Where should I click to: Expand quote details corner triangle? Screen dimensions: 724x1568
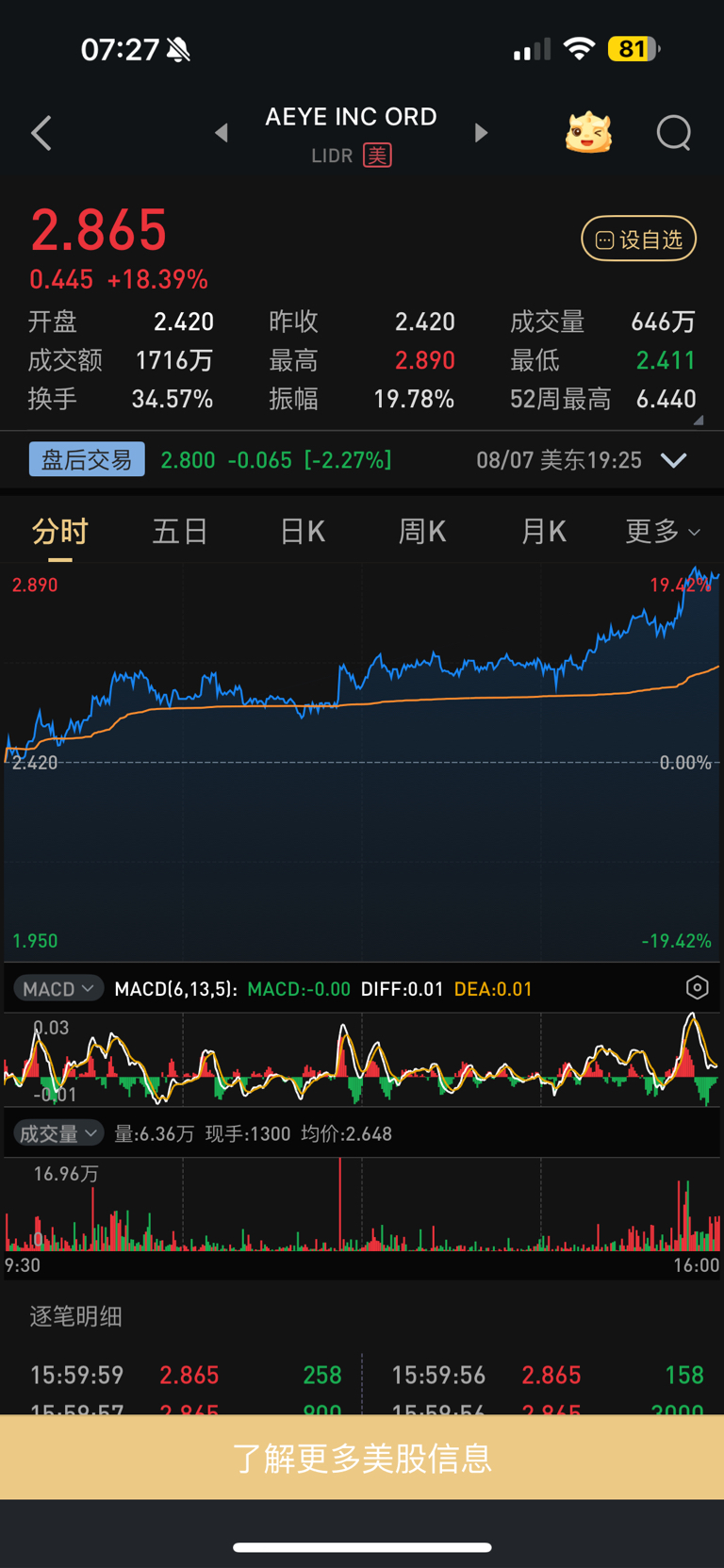[699, 421]
